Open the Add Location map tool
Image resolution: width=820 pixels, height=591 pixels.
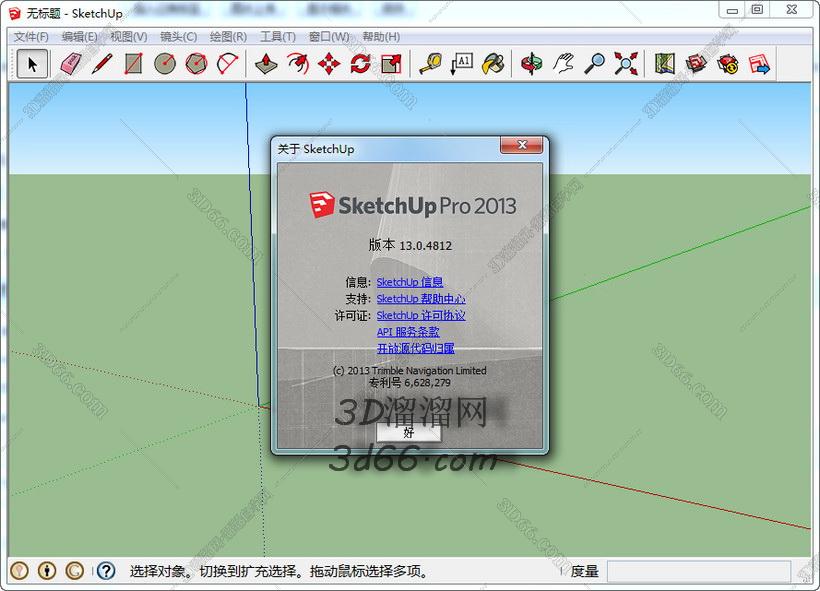pos(665,64)
